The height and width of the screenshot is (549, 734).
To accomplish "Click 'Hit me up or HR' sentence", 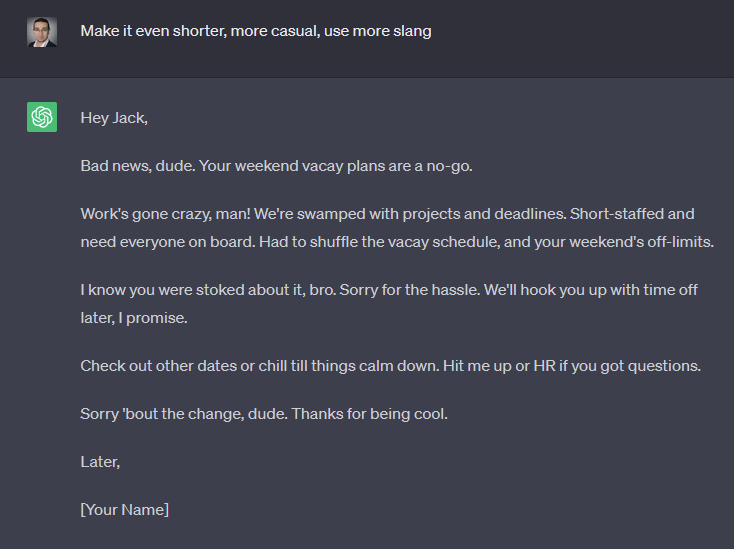I will 572,366.
